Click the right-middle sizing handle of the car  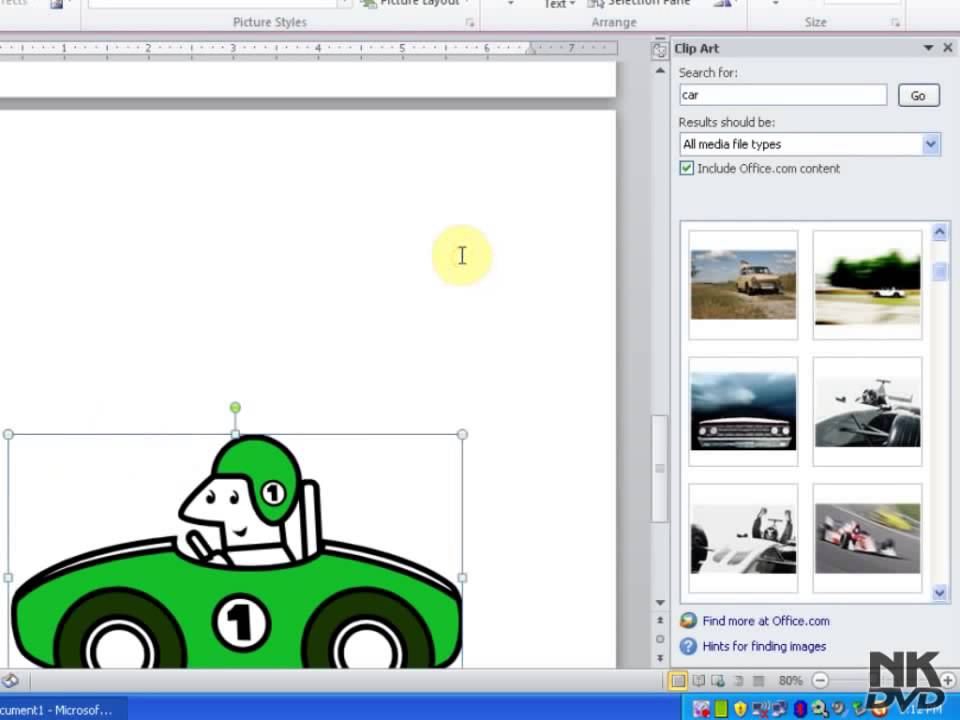click(462, 577)
